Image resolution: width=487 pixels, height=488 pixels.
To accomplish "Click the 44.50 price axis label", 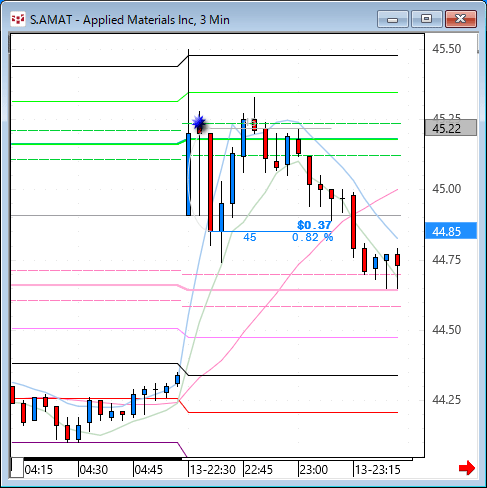I will [447, 330].
